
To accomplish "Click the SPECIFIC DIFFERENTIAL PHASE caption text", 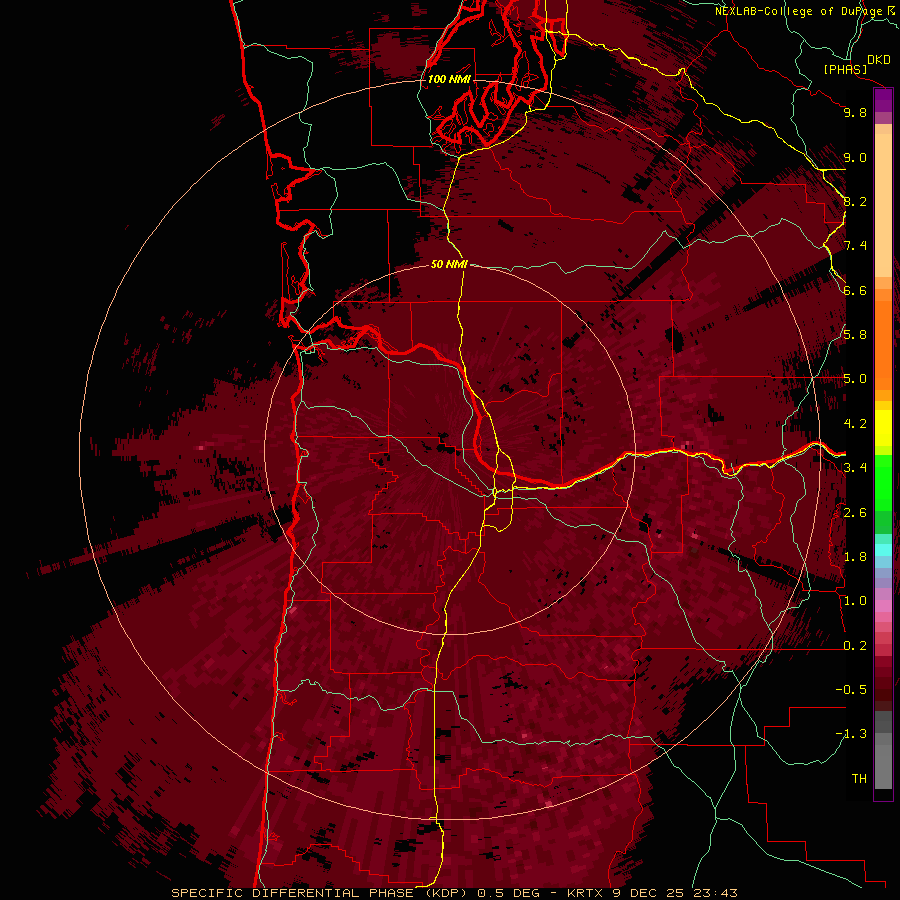I will (292, 893).
